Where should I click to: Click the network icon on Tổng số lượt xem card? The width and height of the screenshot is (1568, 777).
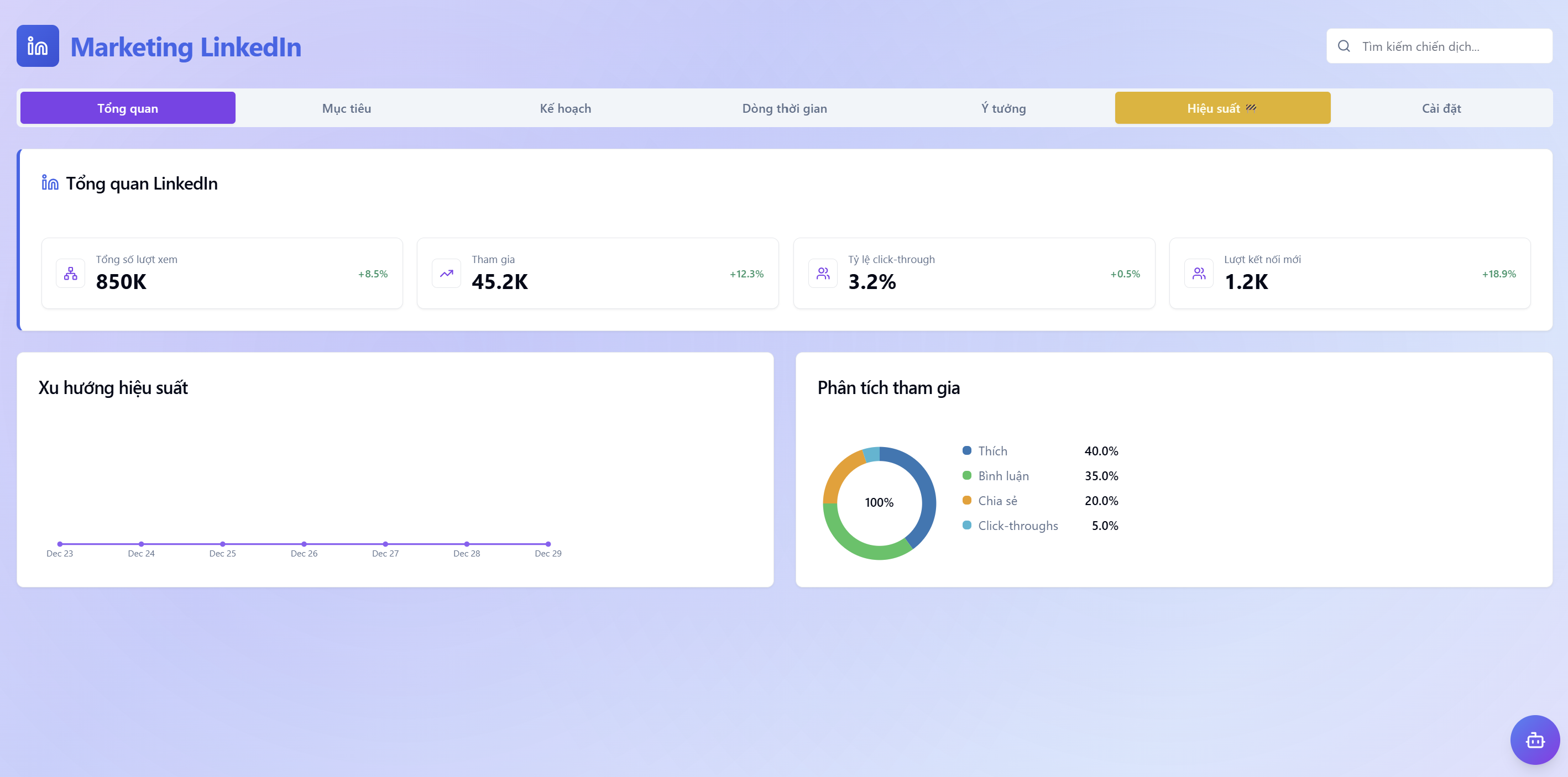point(71,273)
